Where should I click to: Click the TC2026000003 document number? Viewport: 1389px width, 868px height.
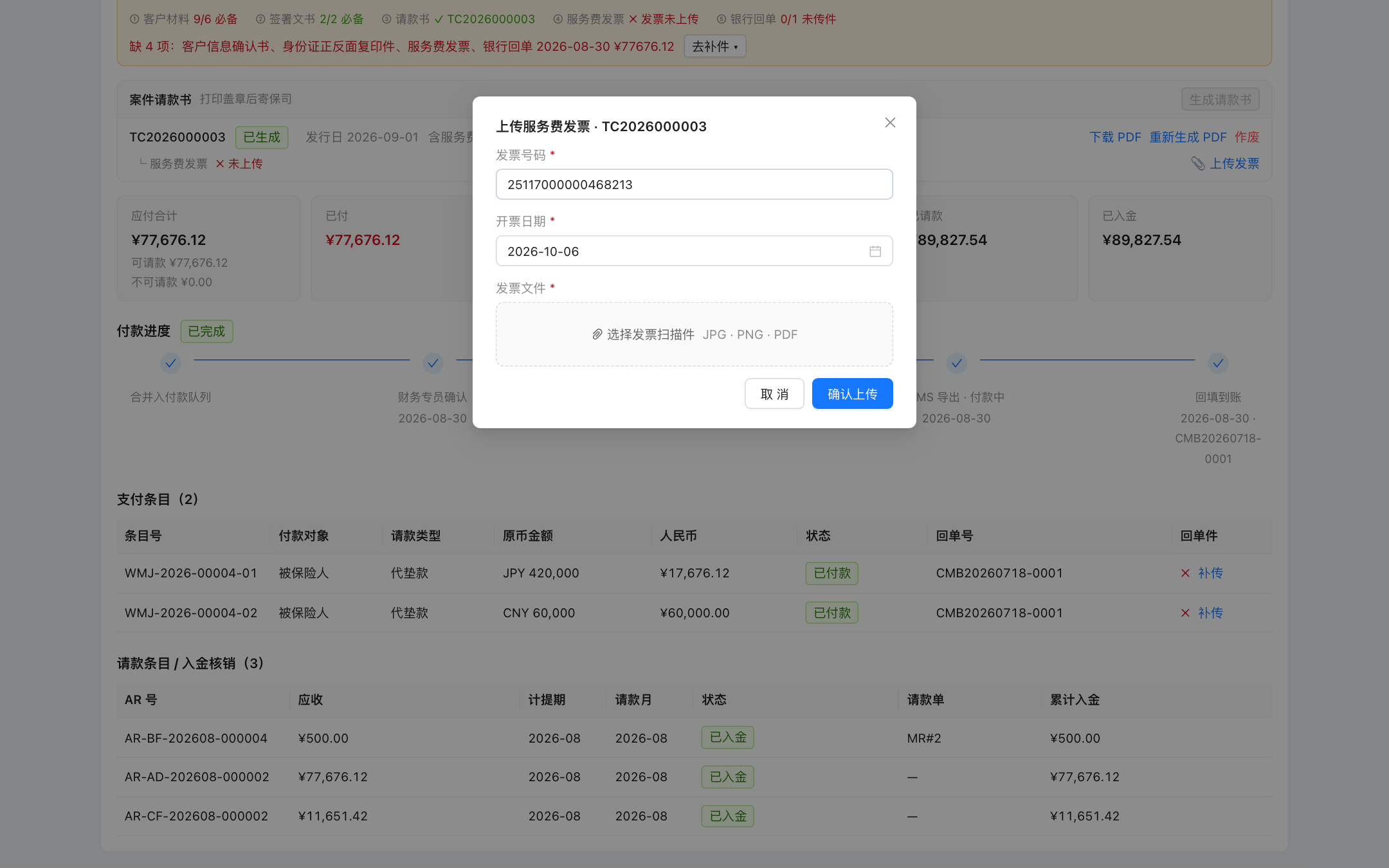tap(177, 137)
